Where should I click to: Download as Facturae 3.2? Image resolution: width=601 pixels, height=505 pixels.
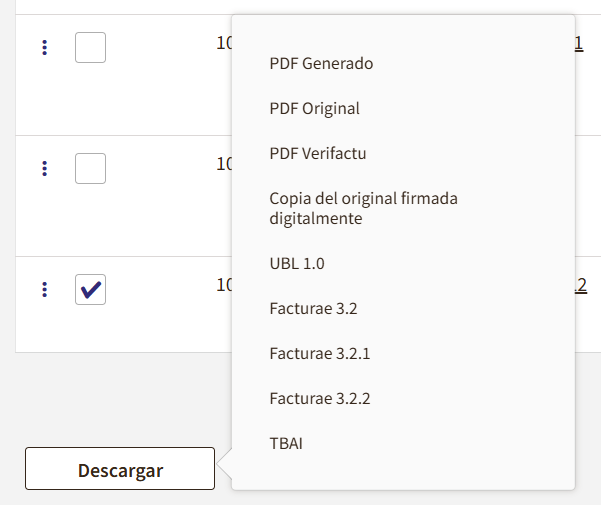click(313, 308)
